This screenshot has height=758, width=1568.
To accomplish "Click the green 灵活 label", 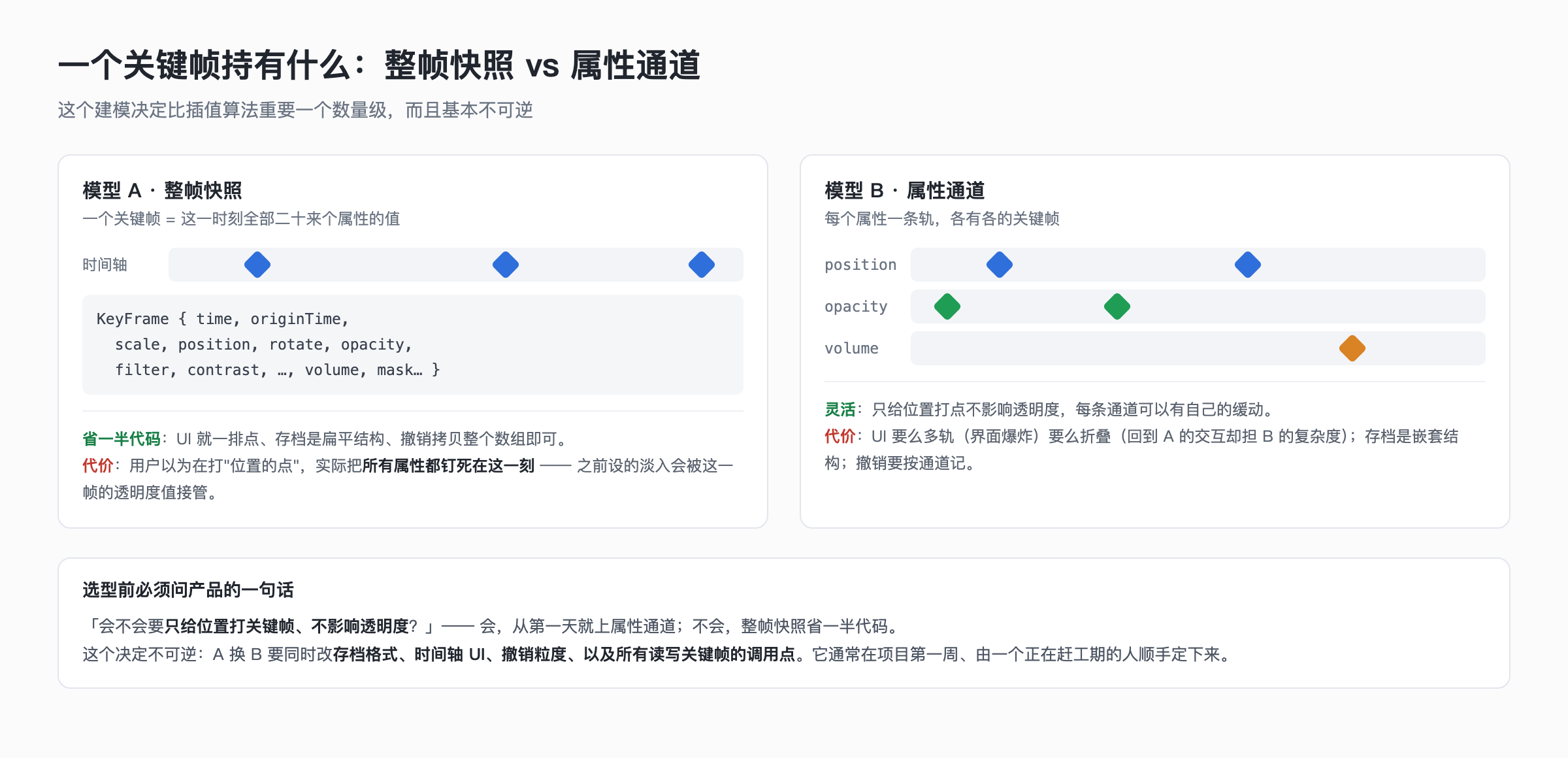I will pos(840,409).
